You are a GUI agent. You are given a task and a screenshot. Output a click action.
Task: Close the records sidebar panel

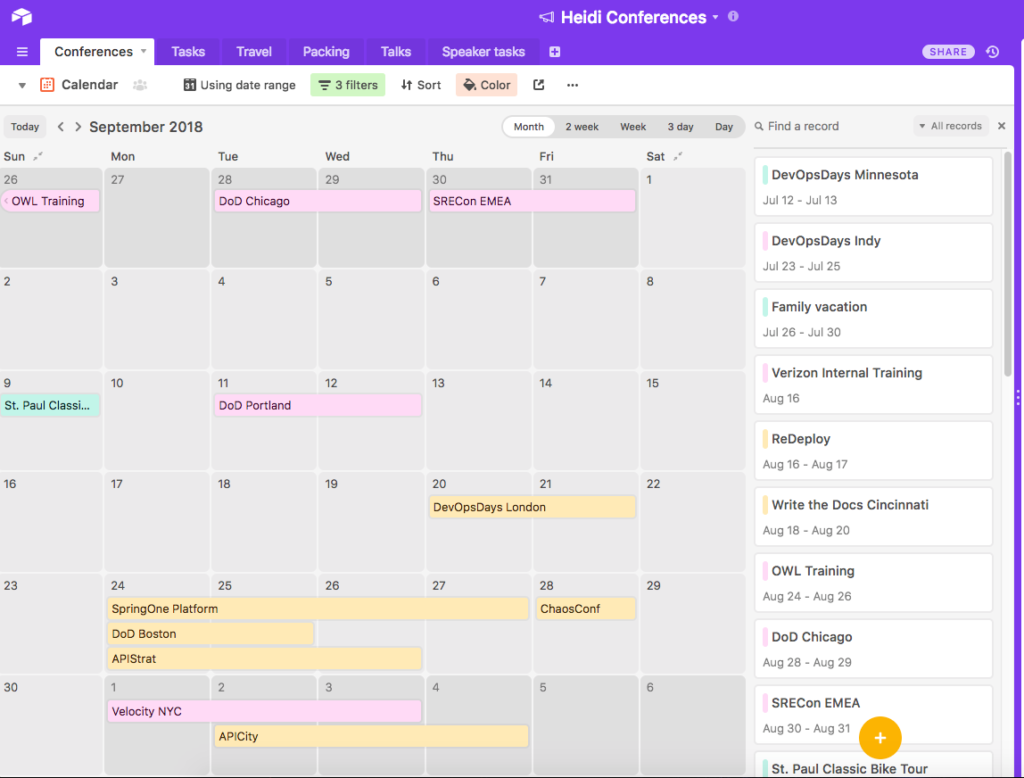pyautogui.click(x=1002, y=125)
